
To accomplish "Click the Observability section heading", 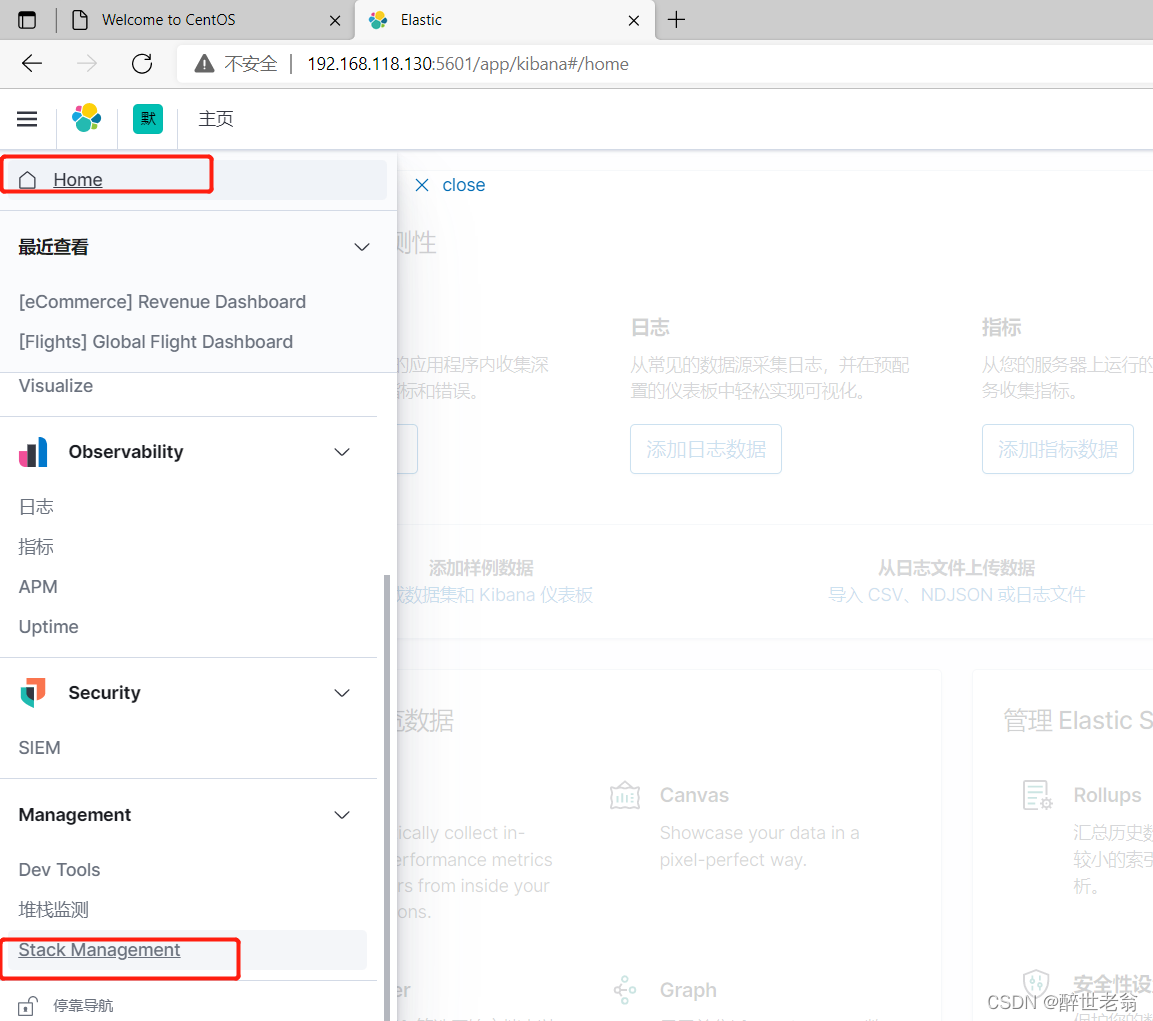I will tap(126, 452).
